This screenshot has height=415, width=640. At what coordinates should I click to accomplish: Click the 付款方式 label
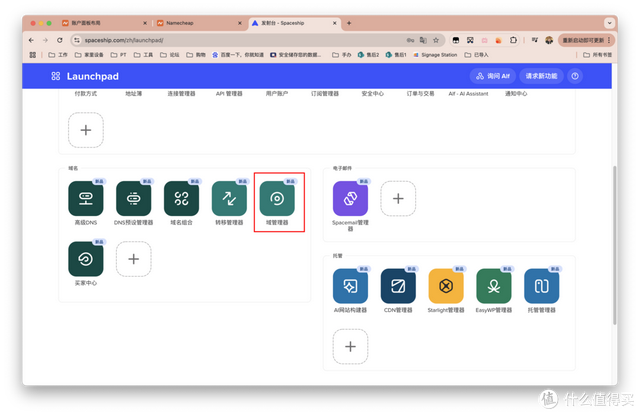[x=86, y=93]
